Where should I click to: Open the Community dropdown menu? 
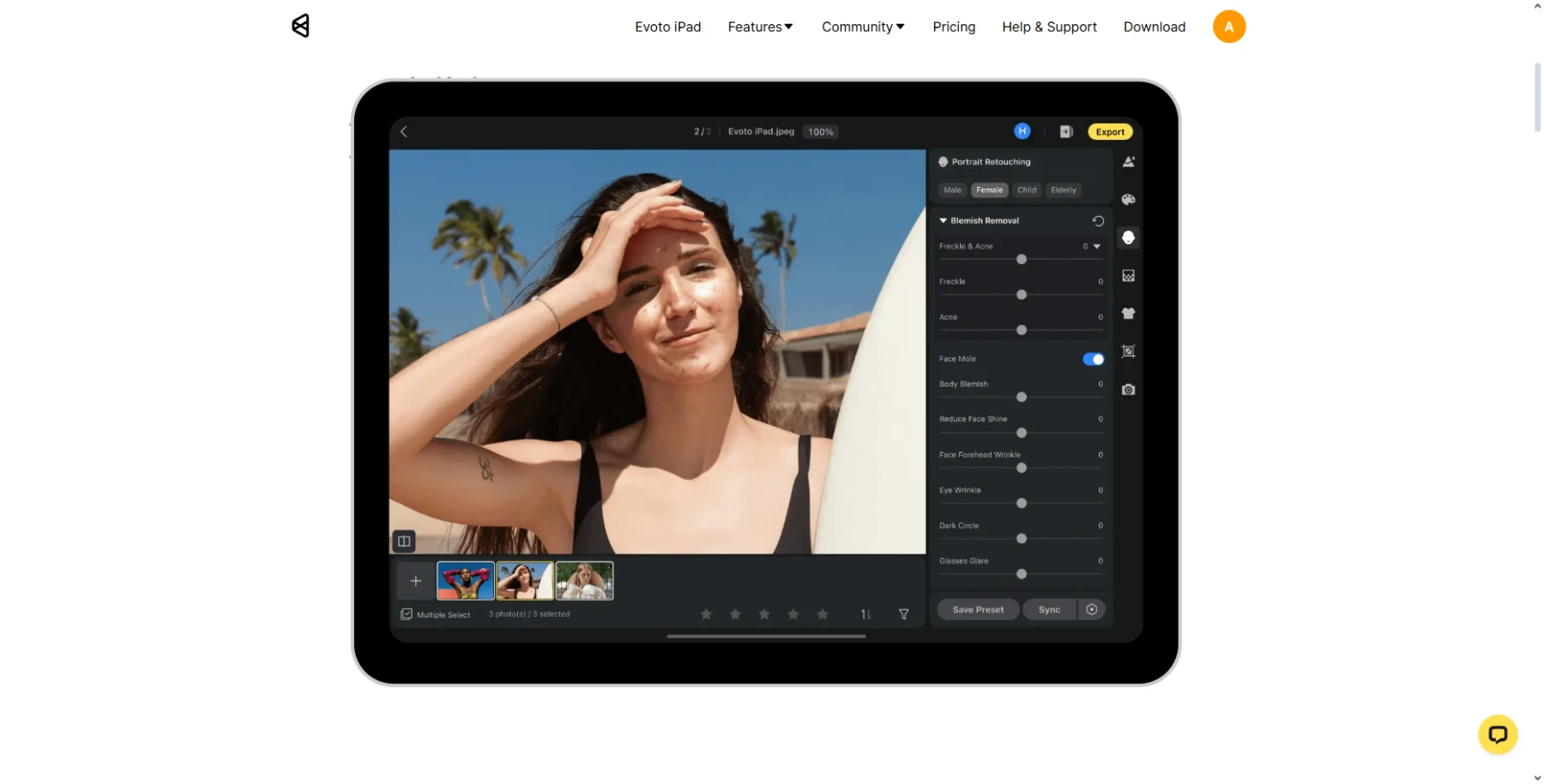(863, 27)
